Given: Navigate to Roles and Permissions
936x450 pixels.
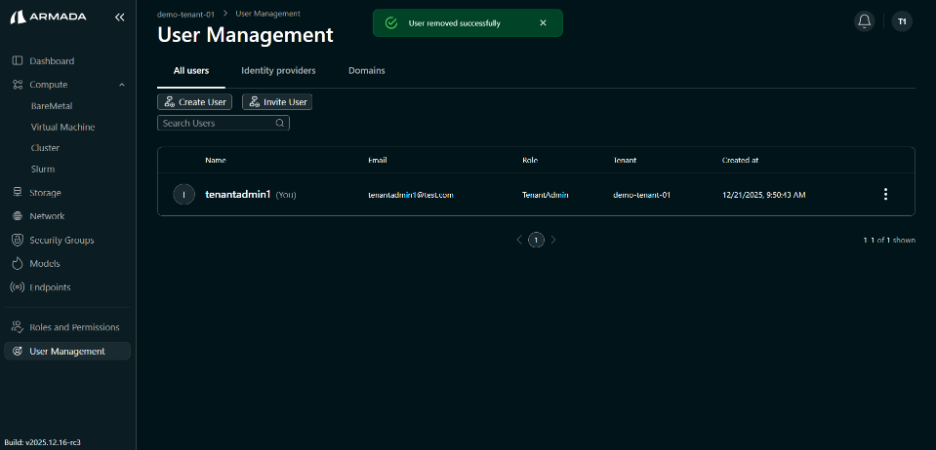Looking at the screenshot, I should click(x=74, y=327).
